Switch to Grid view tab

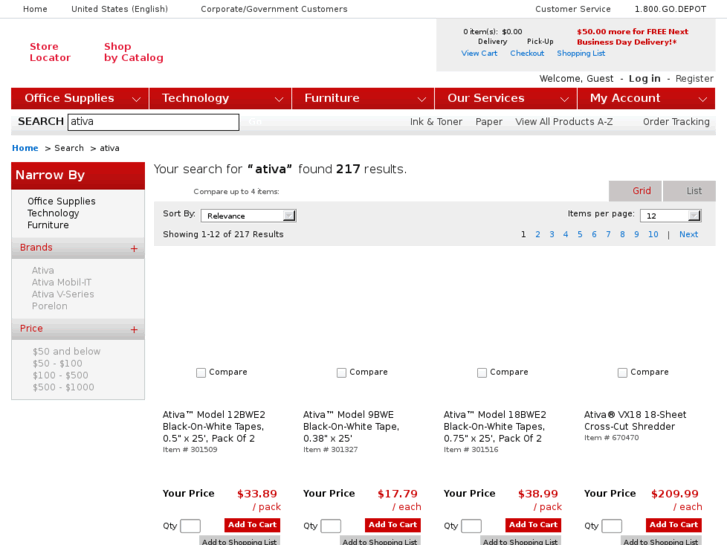coord(635,191)
